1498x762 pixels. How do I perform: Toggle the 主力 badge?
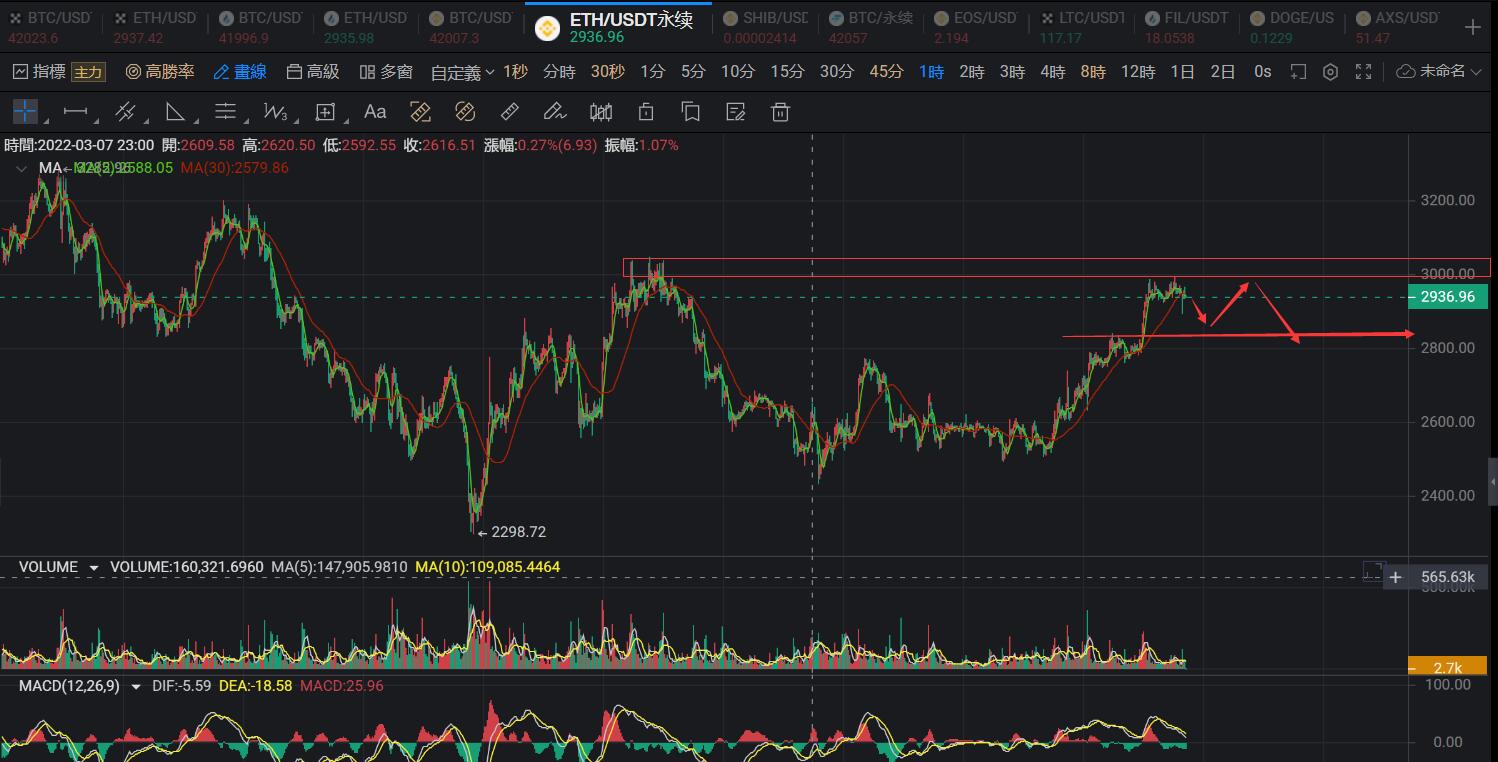click(x=88, y=72)
